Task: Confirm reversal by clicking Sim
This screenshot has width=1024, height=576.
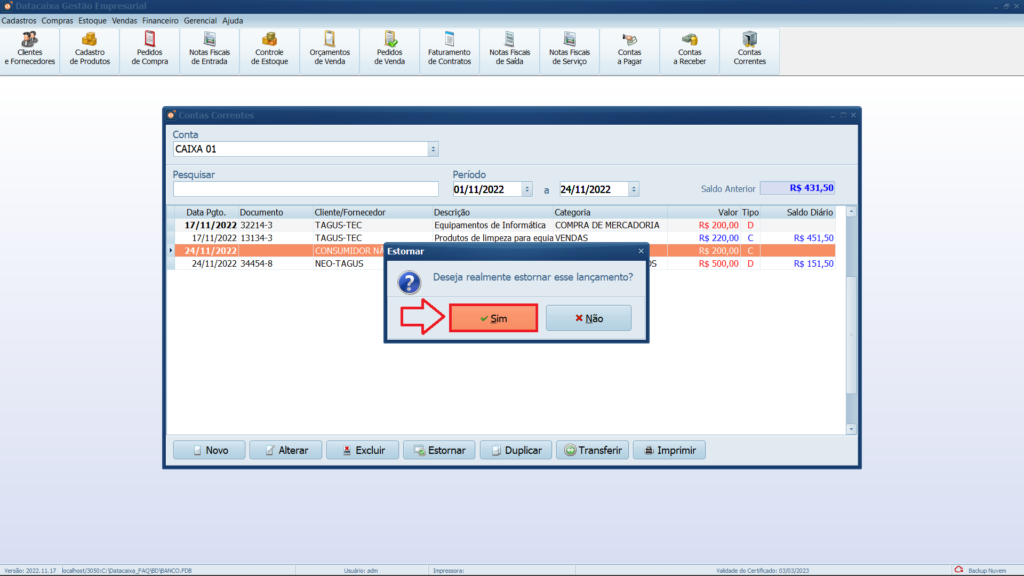Action: (x=493, y=318)
